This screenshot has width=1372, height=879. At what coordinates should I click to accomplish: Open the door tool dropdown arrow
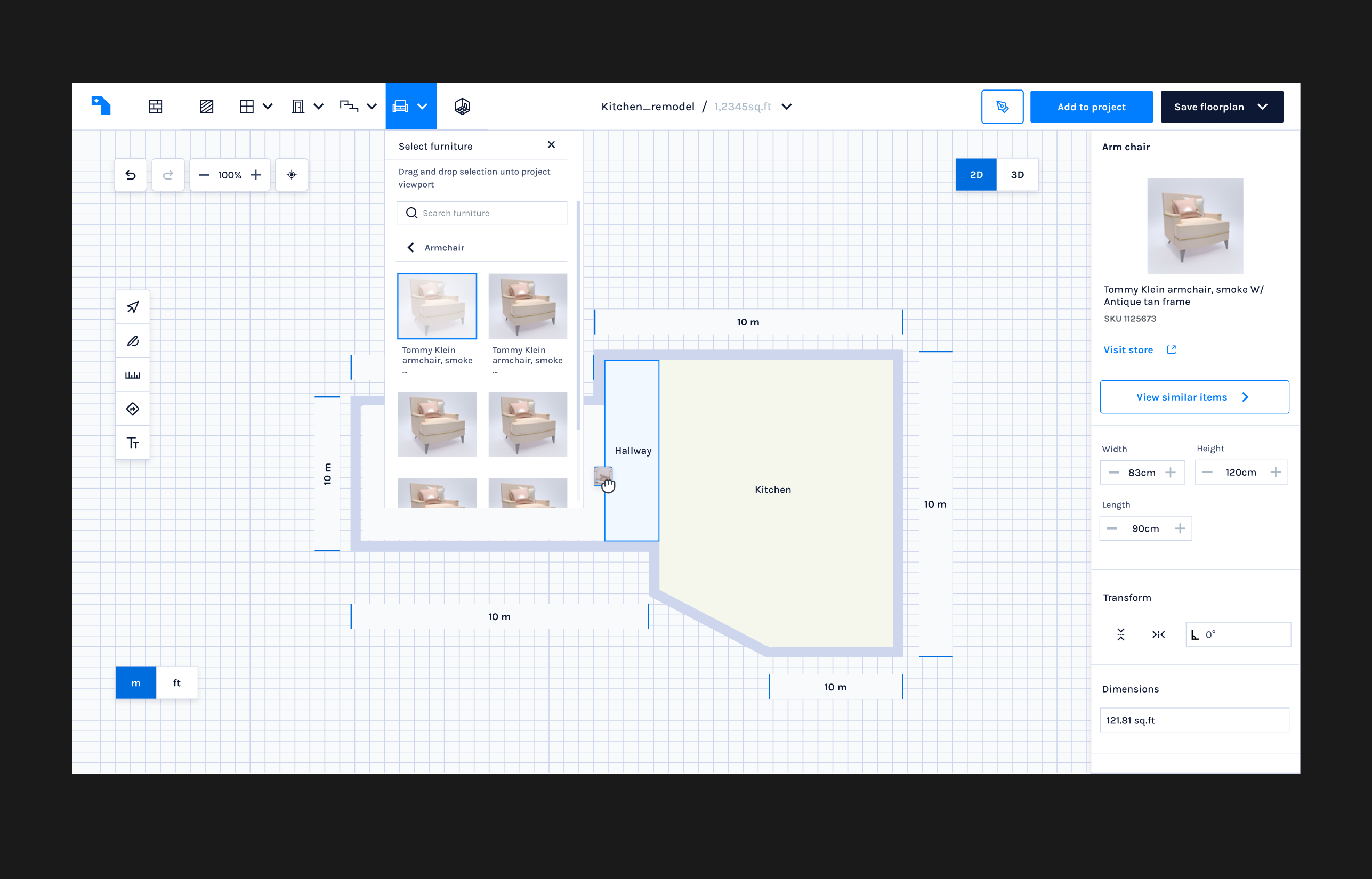click(319, 107)
